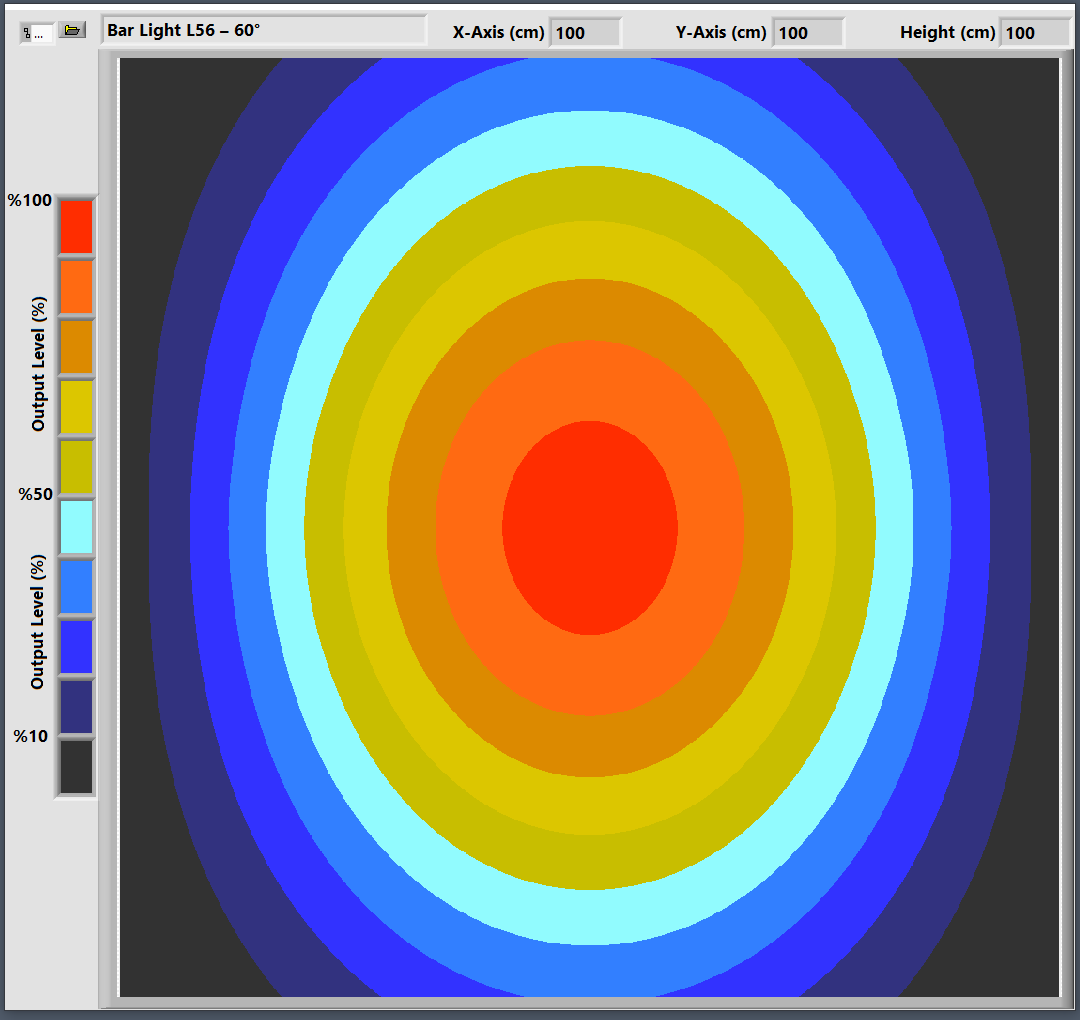Select the pure blue legend swatch
This screenshot has height=1020, width=1080.
tap(76, 647)
